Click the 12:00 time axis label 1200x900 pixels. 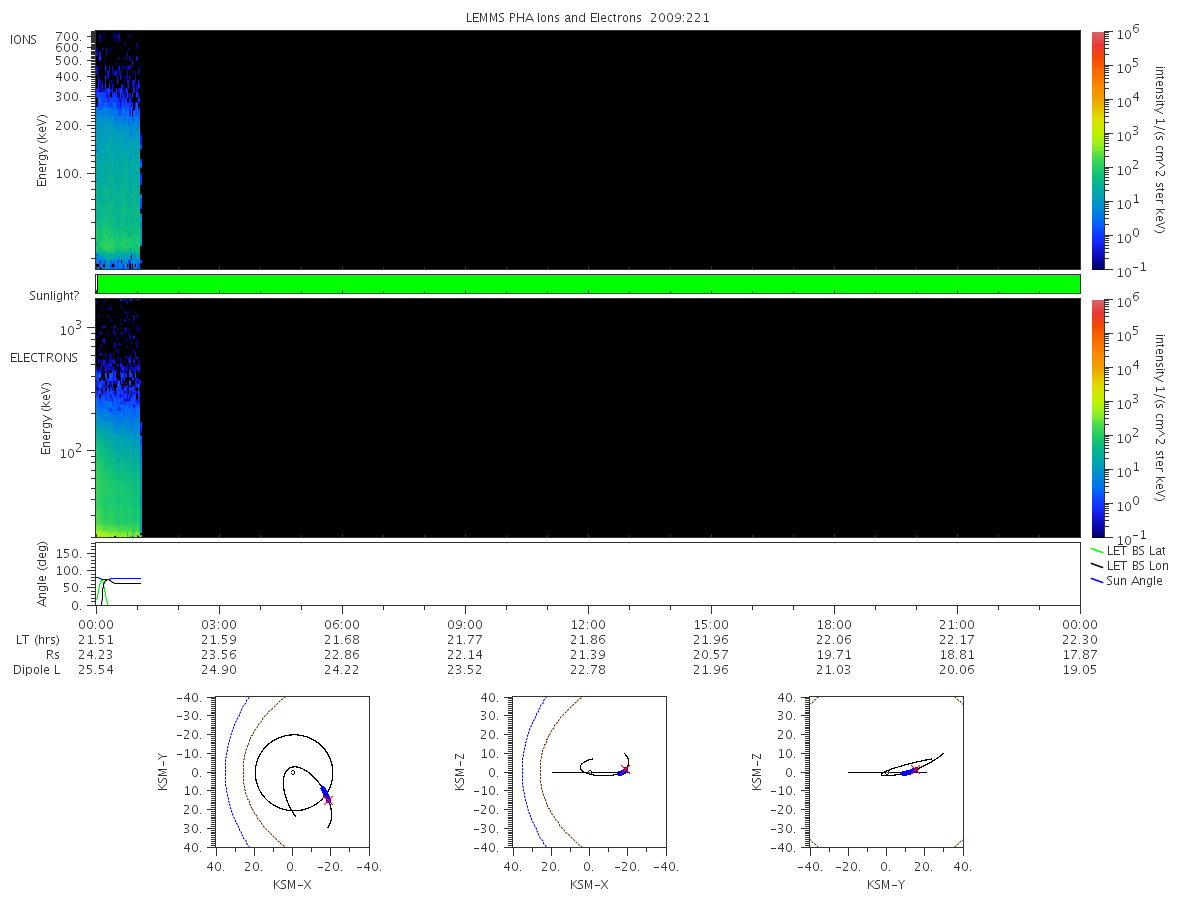point(588,624)
